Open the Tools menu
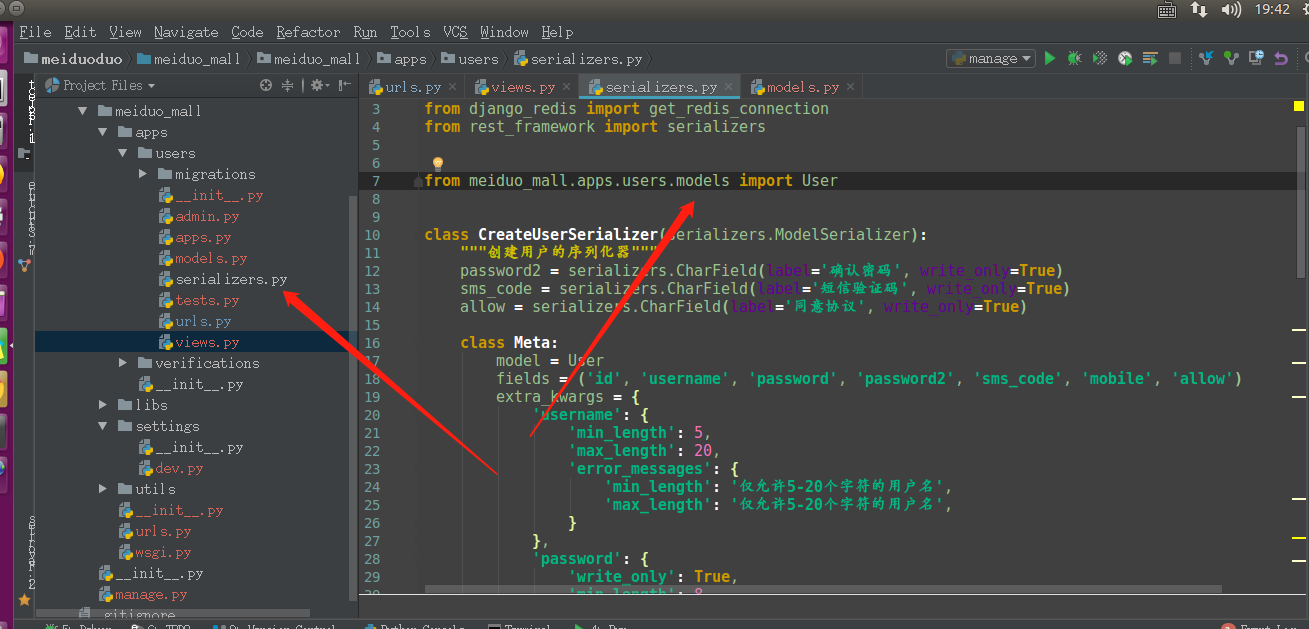 coord(410,32)
